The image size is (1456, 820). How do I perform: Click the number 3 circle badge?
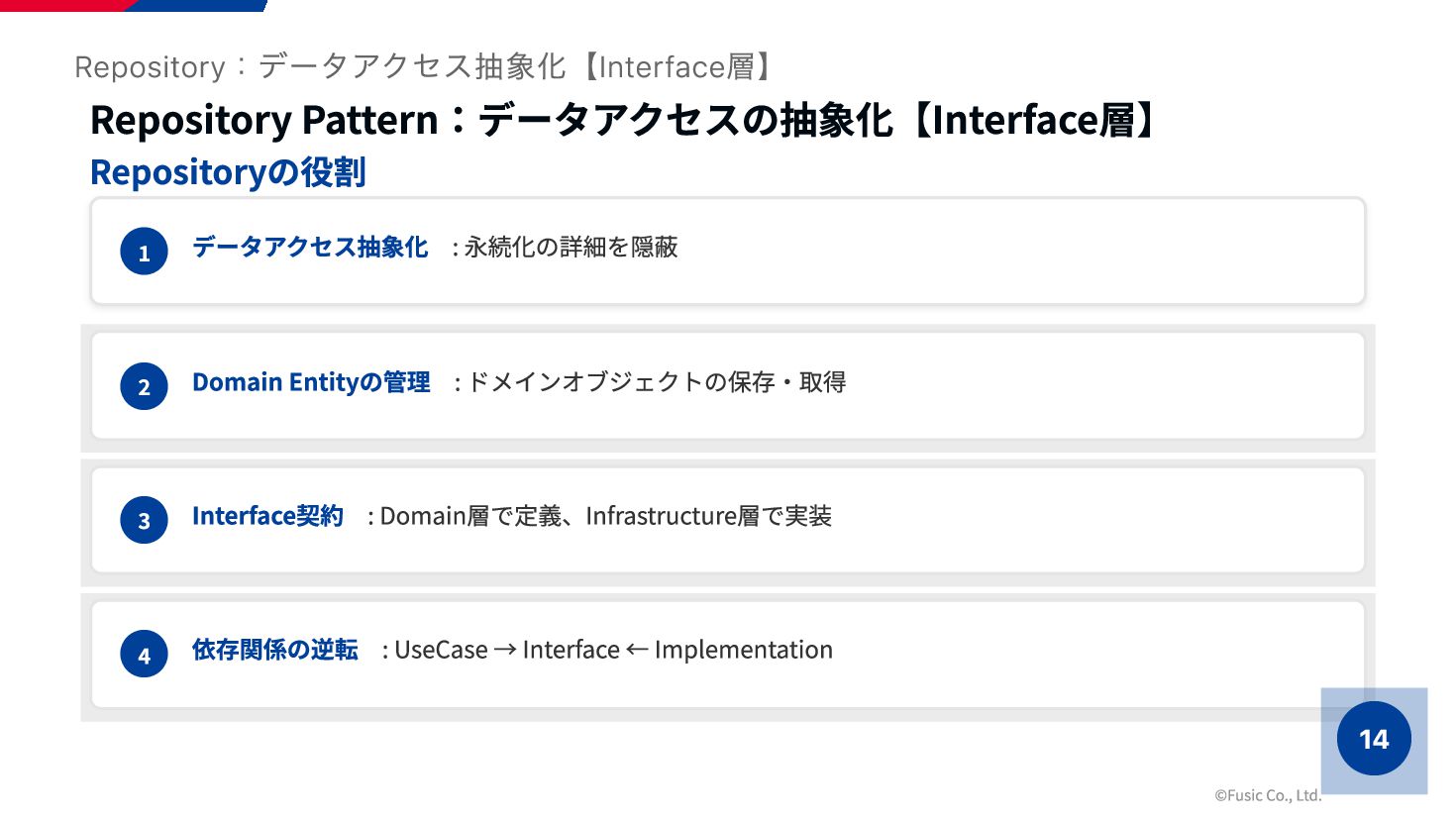(x=144, y=520)
